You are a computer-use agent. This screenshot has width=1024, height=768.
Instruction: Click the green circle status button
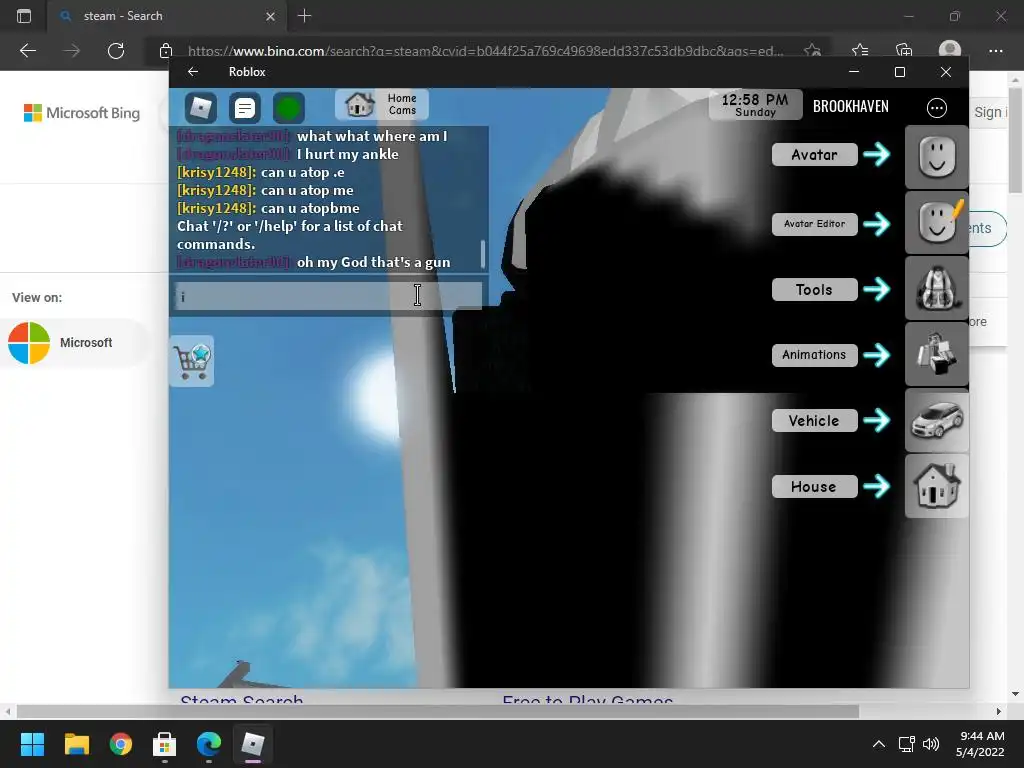click(x=289, y=108)
